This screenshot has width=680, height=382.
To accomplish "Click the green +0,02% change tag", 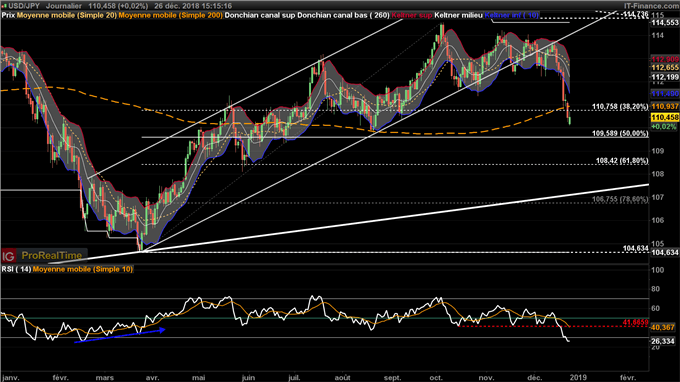I will point(664,127).
